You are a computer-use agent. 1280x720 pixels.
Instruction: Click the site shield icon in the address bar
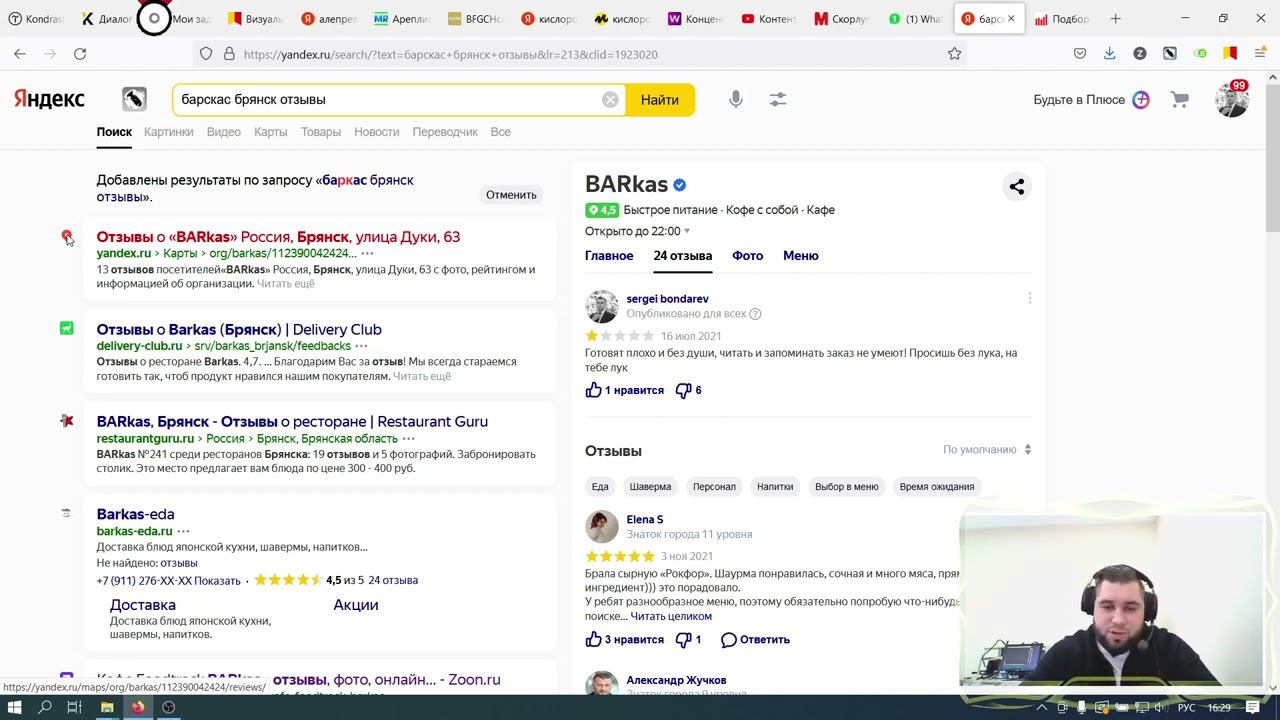206,54
